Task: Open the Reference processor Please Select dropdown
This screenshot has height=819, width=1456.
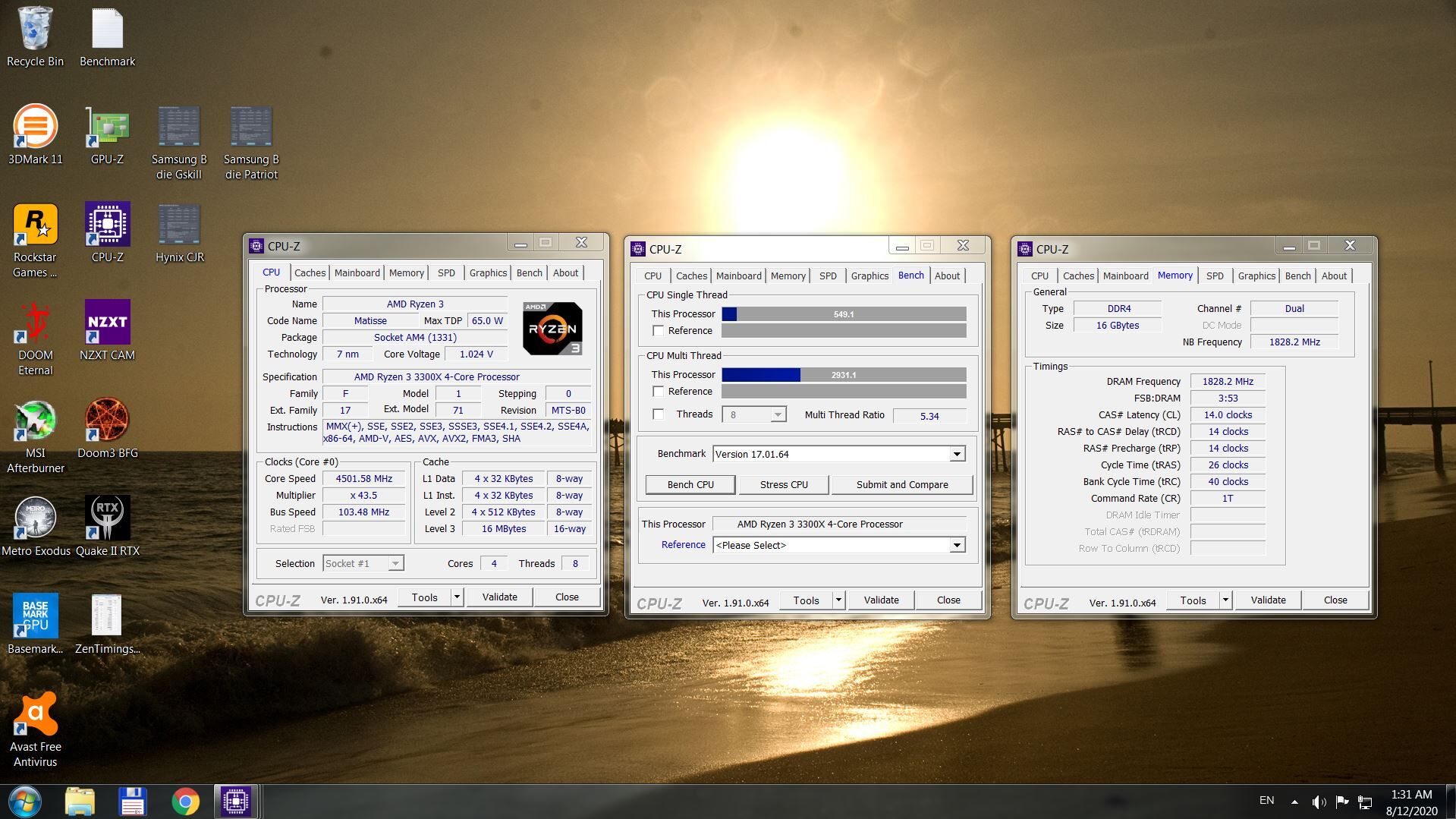Action: tap(957, 545)
